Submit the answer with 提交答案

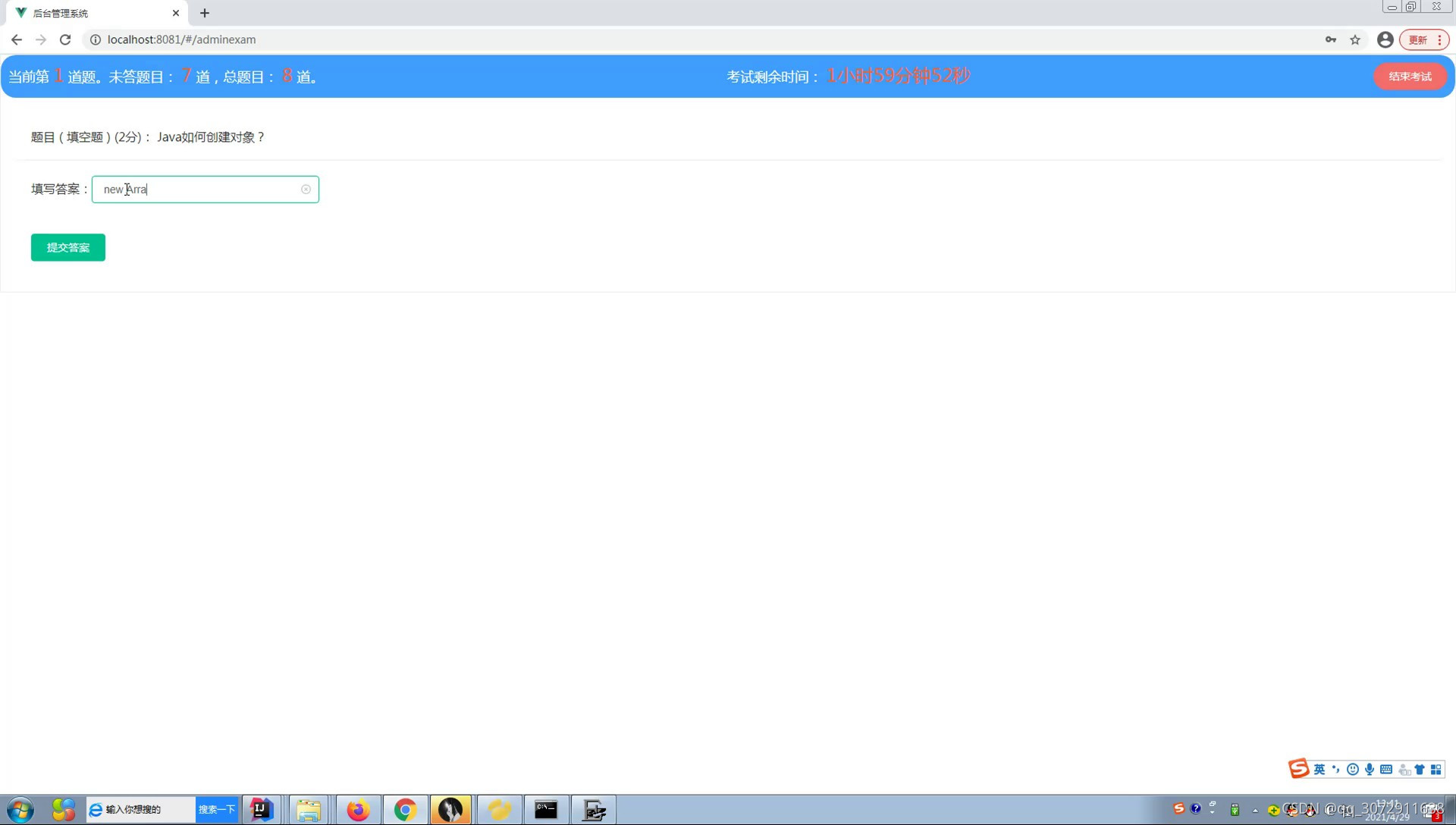click(68, 247)
